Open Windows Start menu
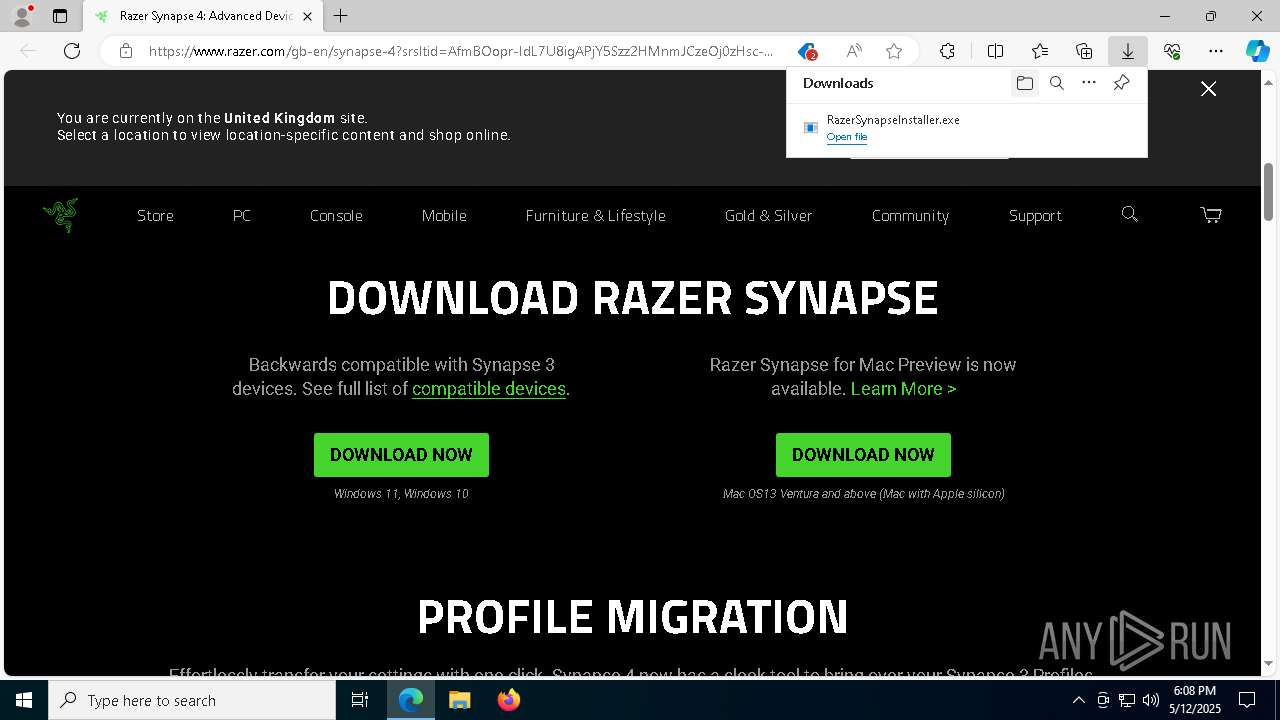Image resolution: width=1280 pixels, height=720 pixels. 24,700
